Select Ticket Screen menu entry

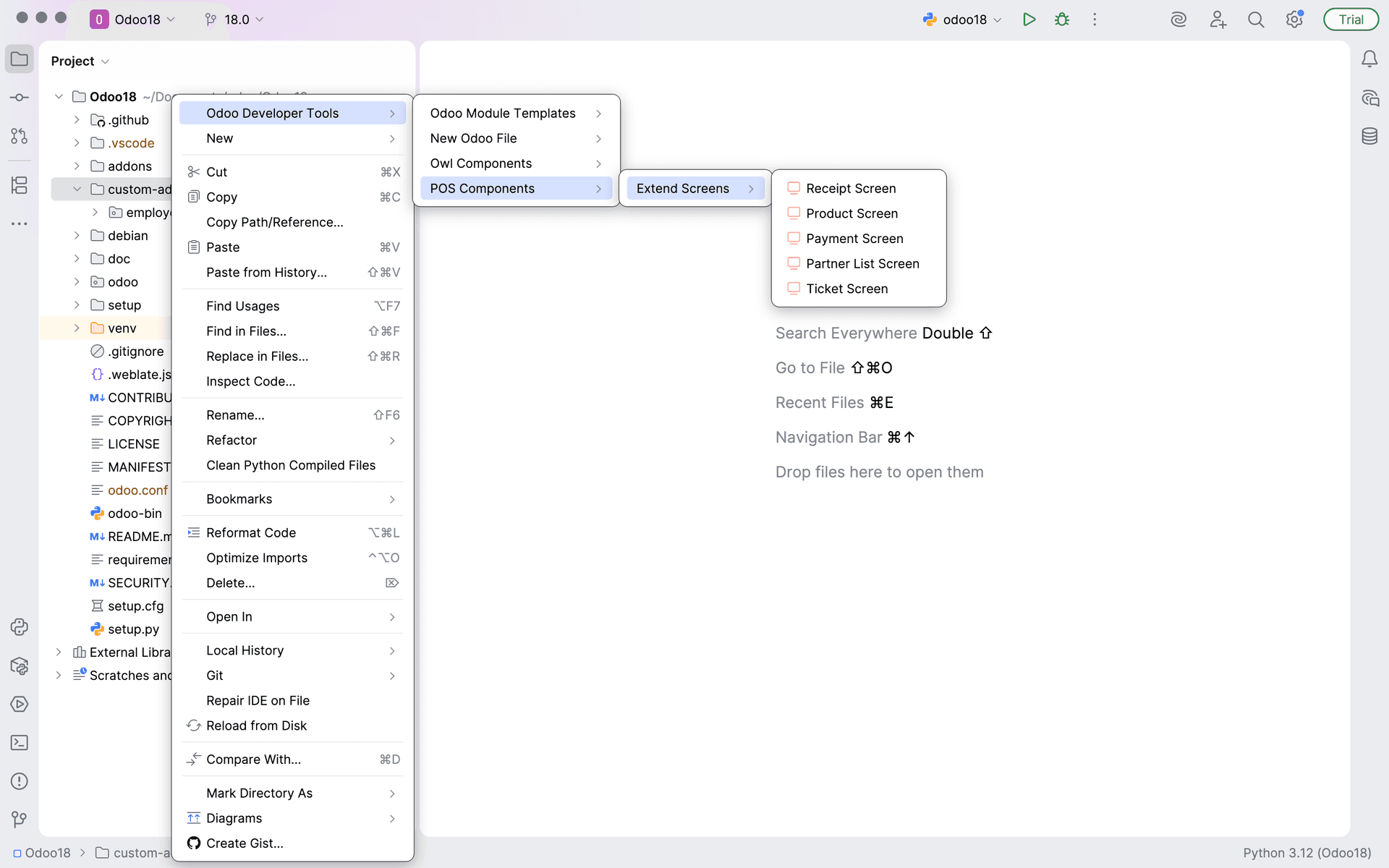[x=846, y=289]
